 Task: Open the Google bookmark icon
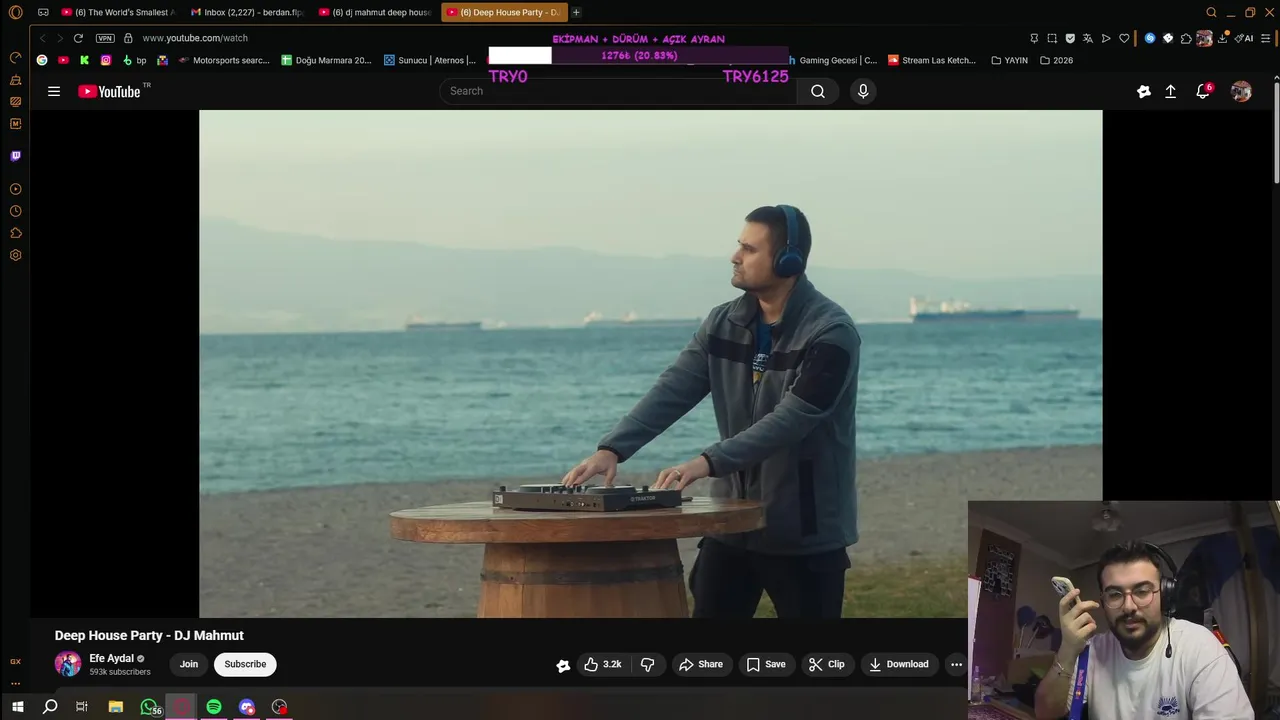coord(42,60)
